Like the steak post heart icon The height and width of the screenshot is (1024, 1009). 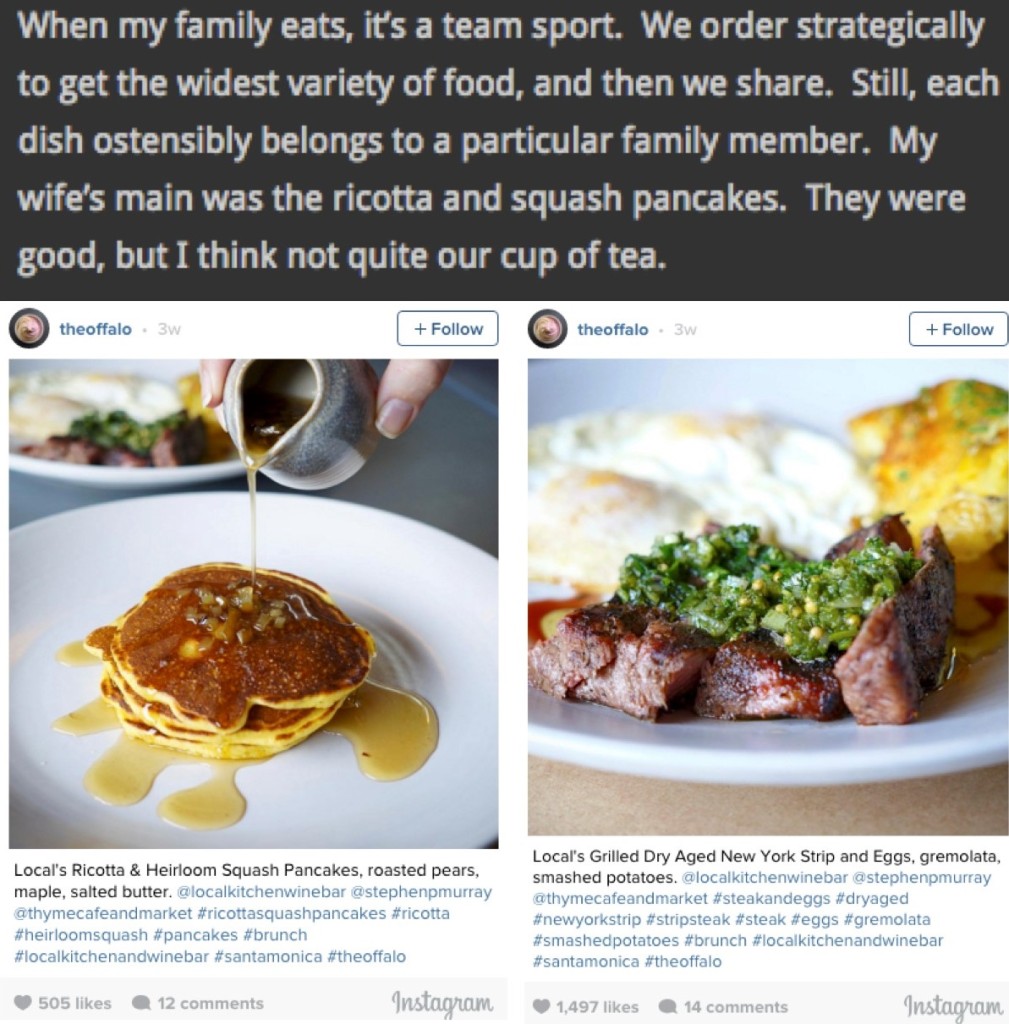541,1006
